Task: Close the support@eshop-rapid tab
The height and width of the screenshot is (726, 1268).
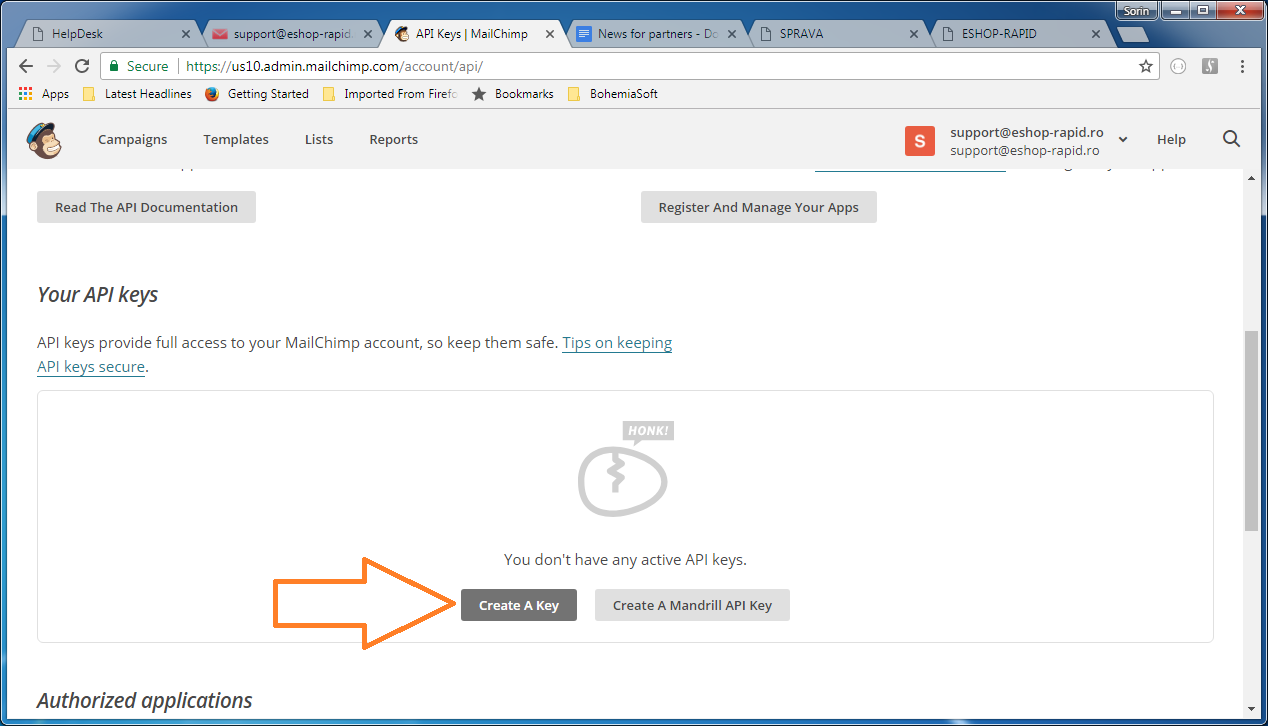Action: pyautogui.click(x=366, y=34)
